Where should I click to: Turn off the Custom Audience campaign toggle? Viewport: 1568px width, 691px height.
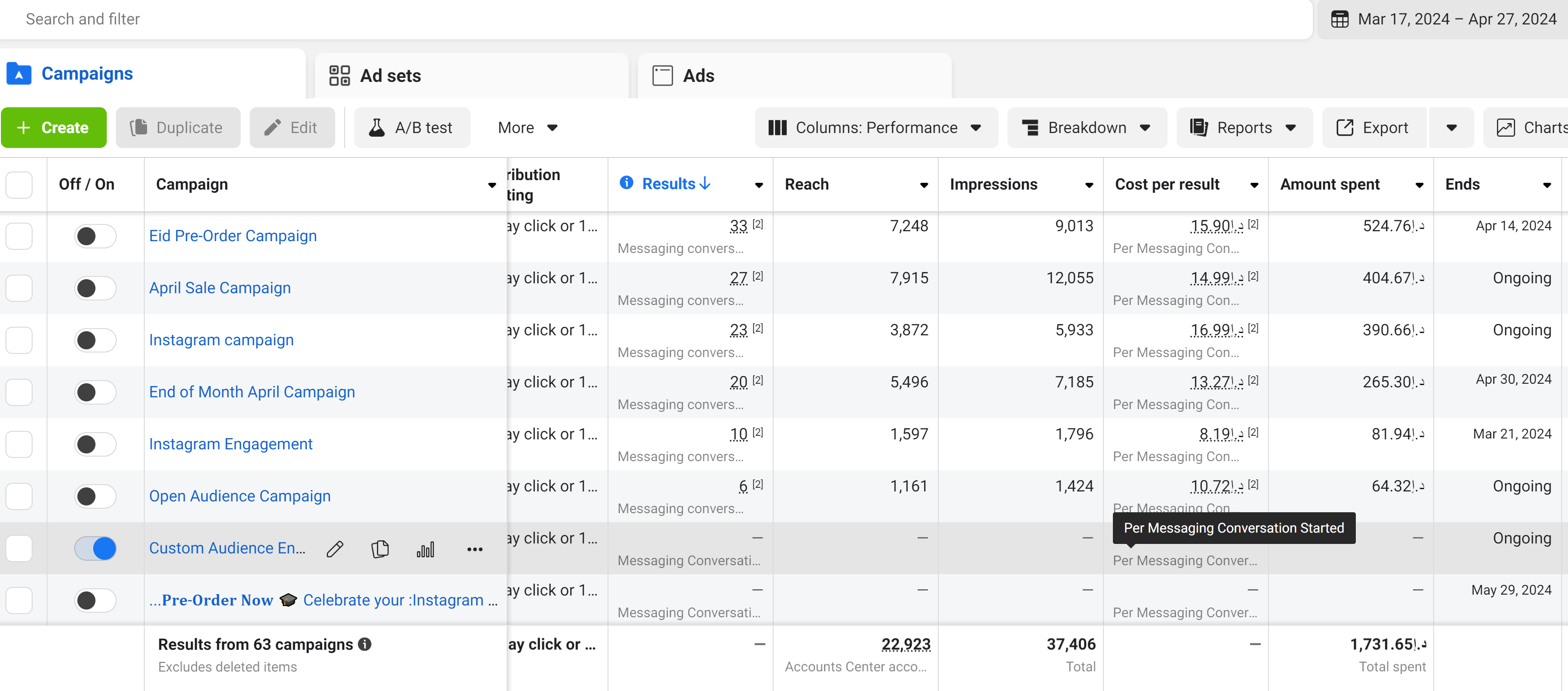pyautogui.click(x=95, y=548)
